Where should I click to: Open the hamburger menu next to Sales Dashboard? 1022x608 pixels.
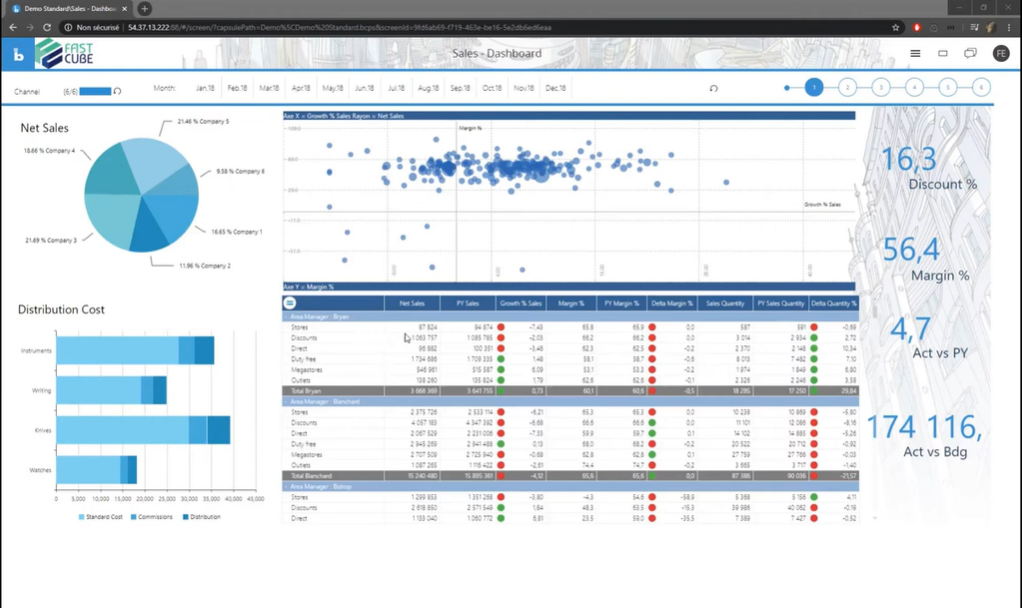tap(914, 53)
